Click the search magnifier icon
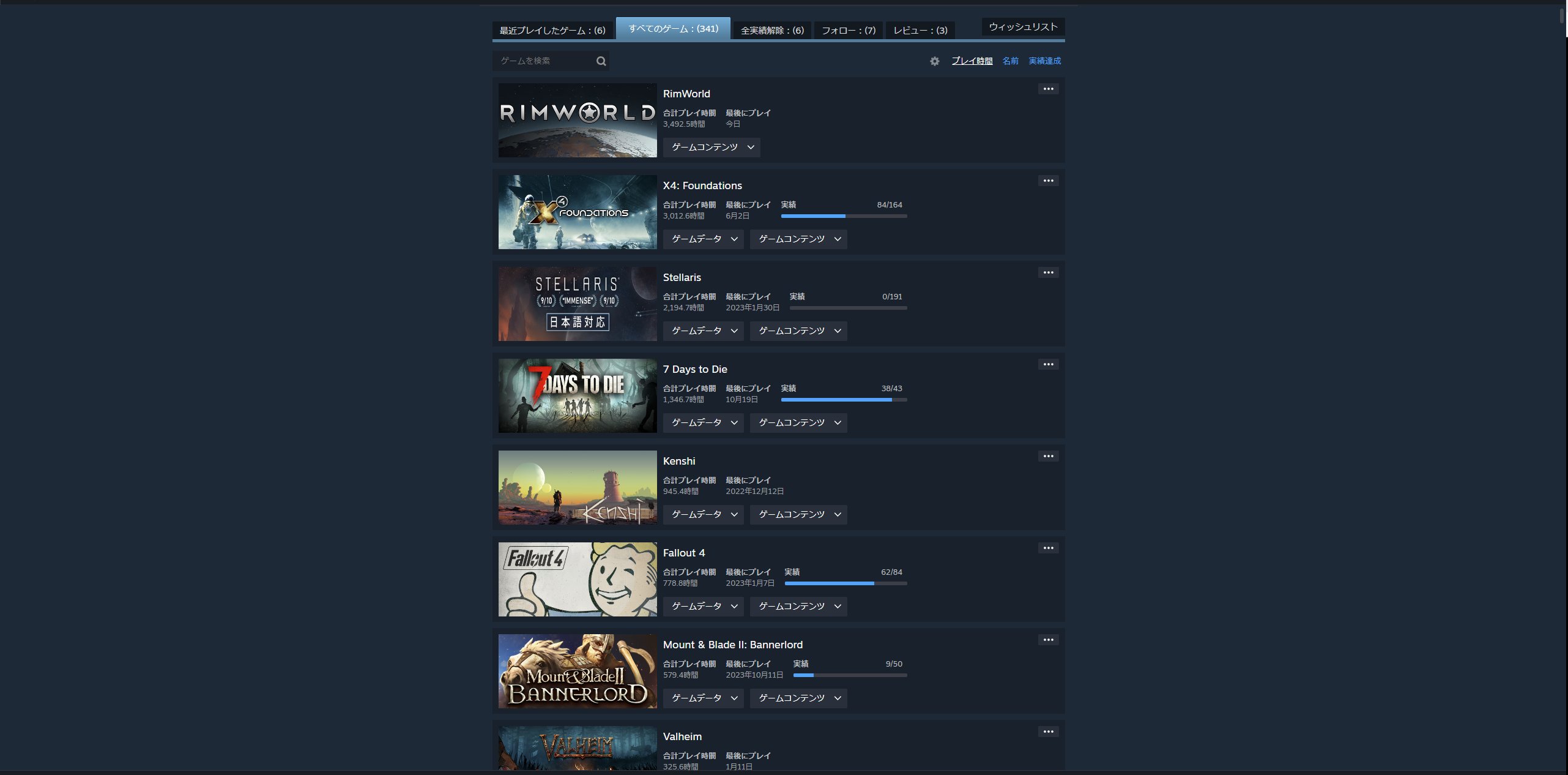 (x=601, y=61)
